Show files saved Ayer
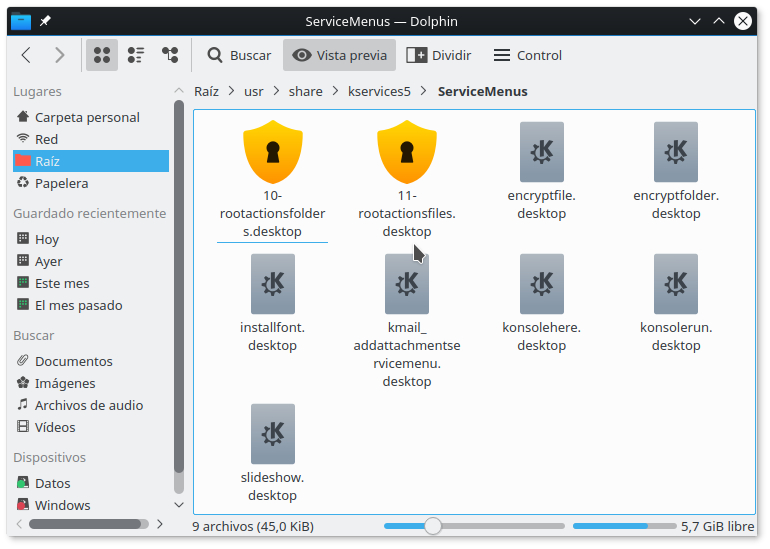The width and height of the screenshot is (770, 549). (91, 261)
